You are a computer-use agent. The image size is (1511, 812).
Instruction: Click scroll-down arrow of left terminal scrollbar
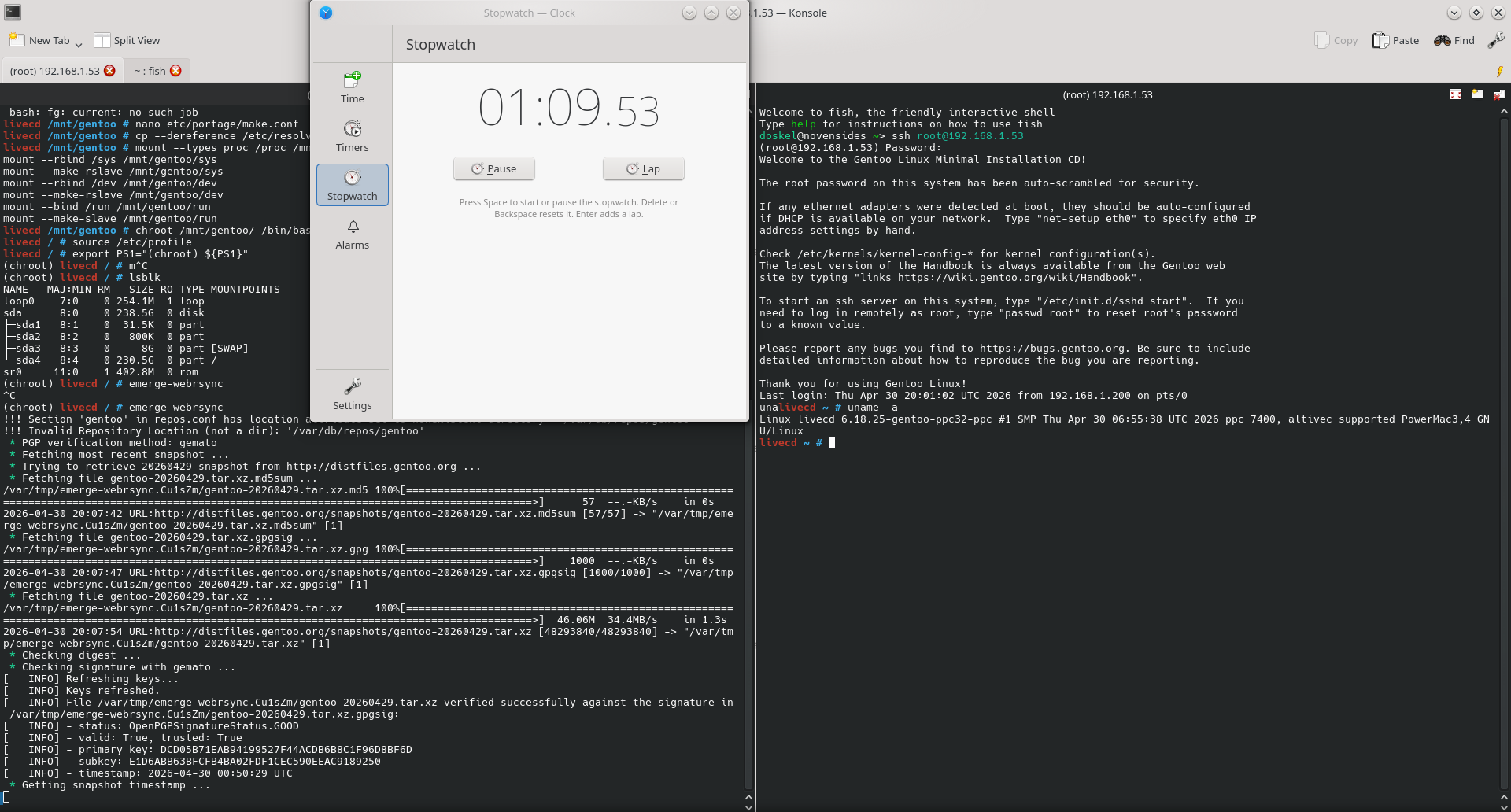point(748,806)
